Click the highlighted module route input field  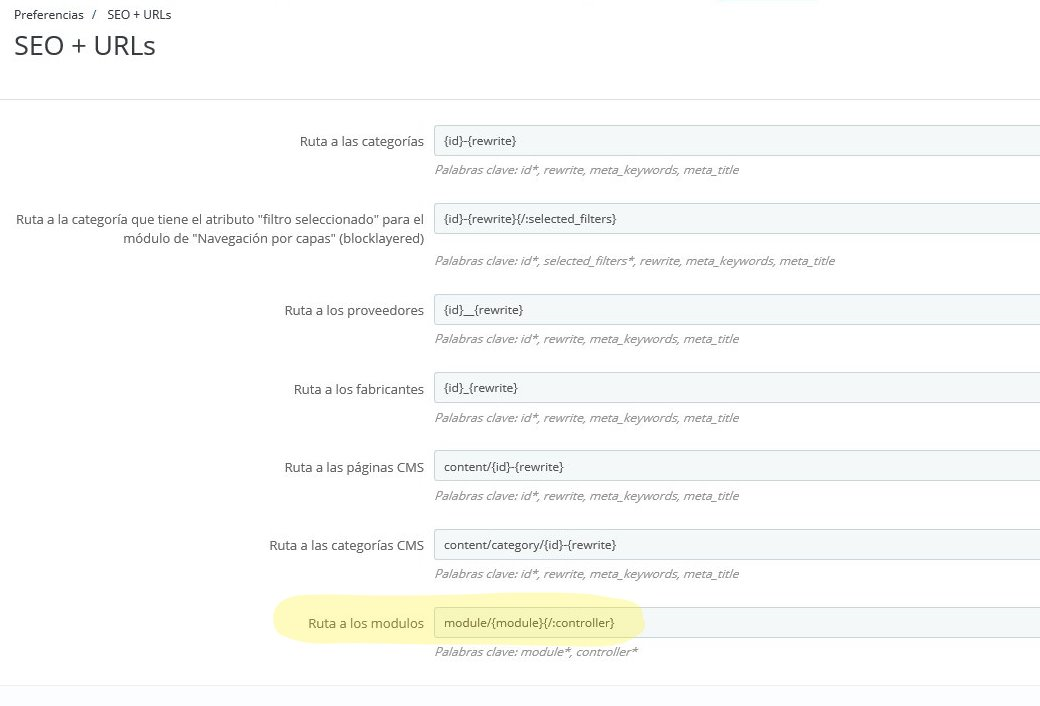pyautogui.click(x=736, y=623)
